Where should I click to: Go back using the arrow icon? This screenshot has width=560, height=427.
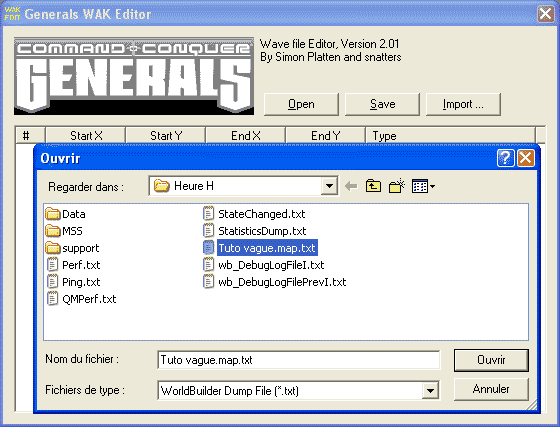pyautogui.click(x=351, y=186)
